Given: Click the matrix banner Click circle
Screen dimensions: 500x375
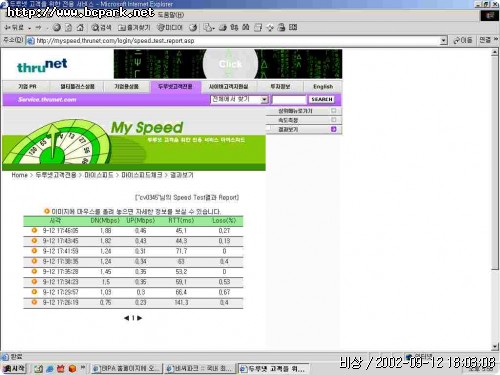Looking at the screenshot, I should 230,64.
